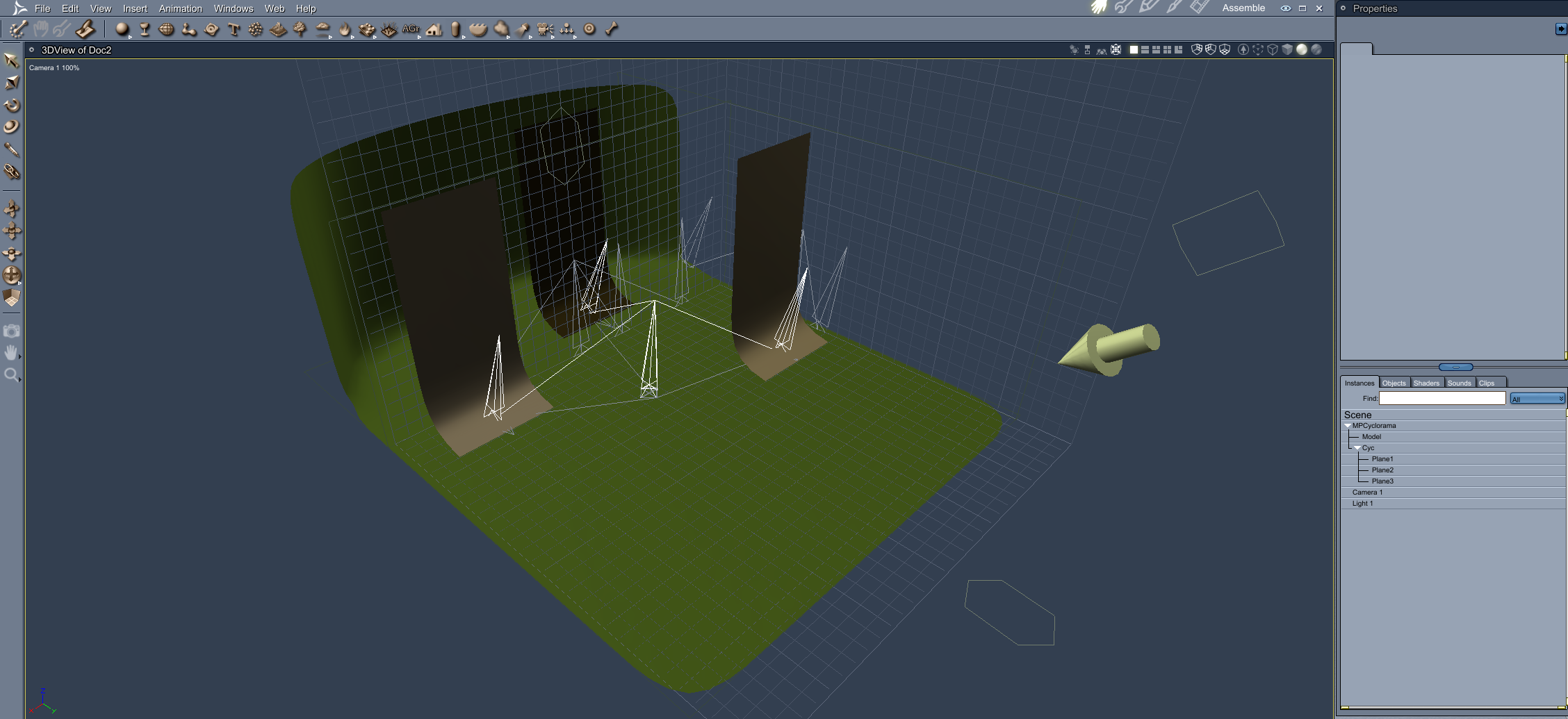
Task: Collapse the Cyc tree node
Action: [1357, 448]
